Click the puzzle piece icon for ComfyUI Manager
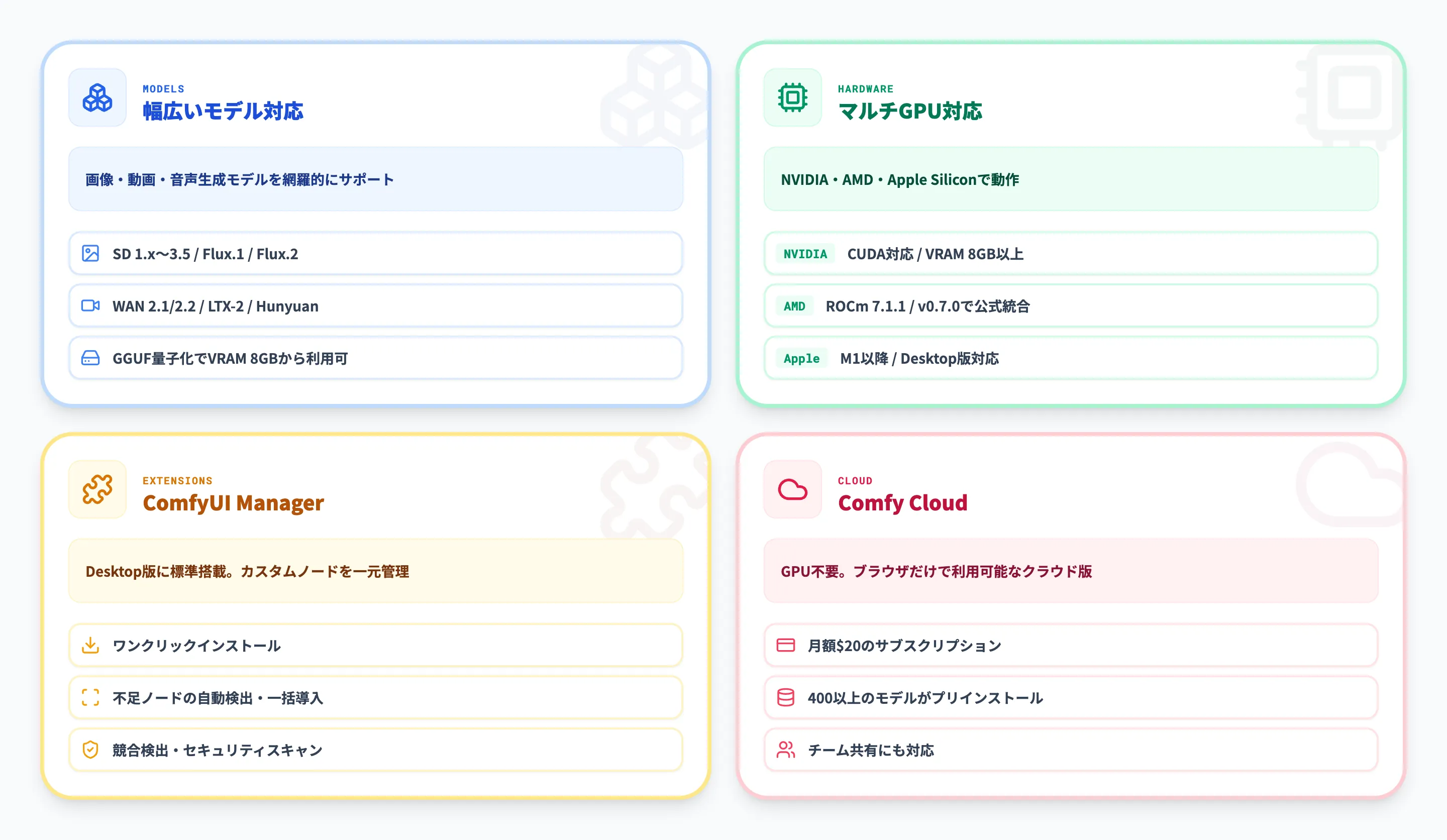The image size is (1447, 840). click(x=97, y=490)
